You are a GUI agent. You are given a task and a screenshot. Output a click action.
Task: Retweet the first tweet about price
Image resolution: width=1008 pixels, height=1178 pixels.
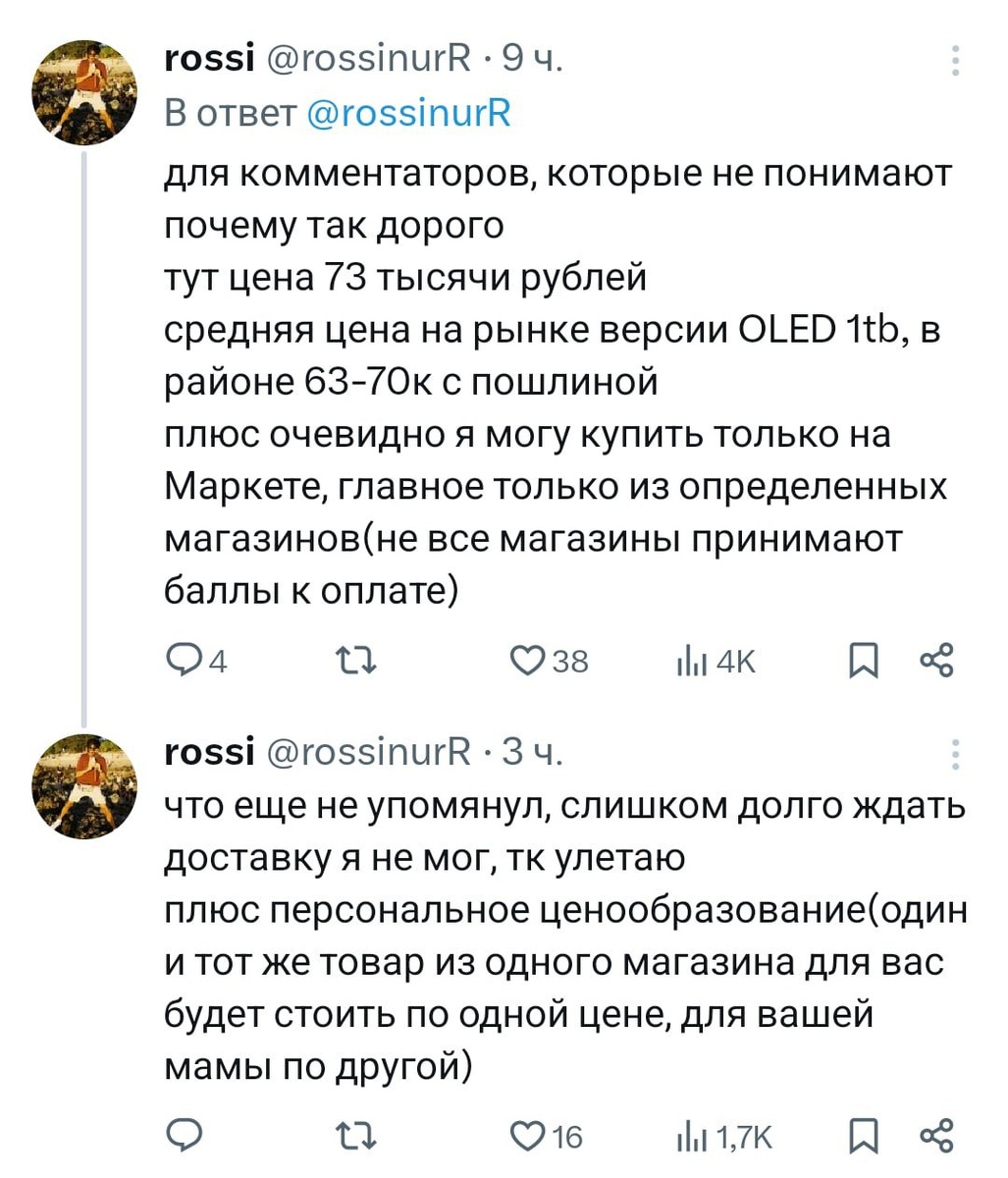[x=355, y=661]
